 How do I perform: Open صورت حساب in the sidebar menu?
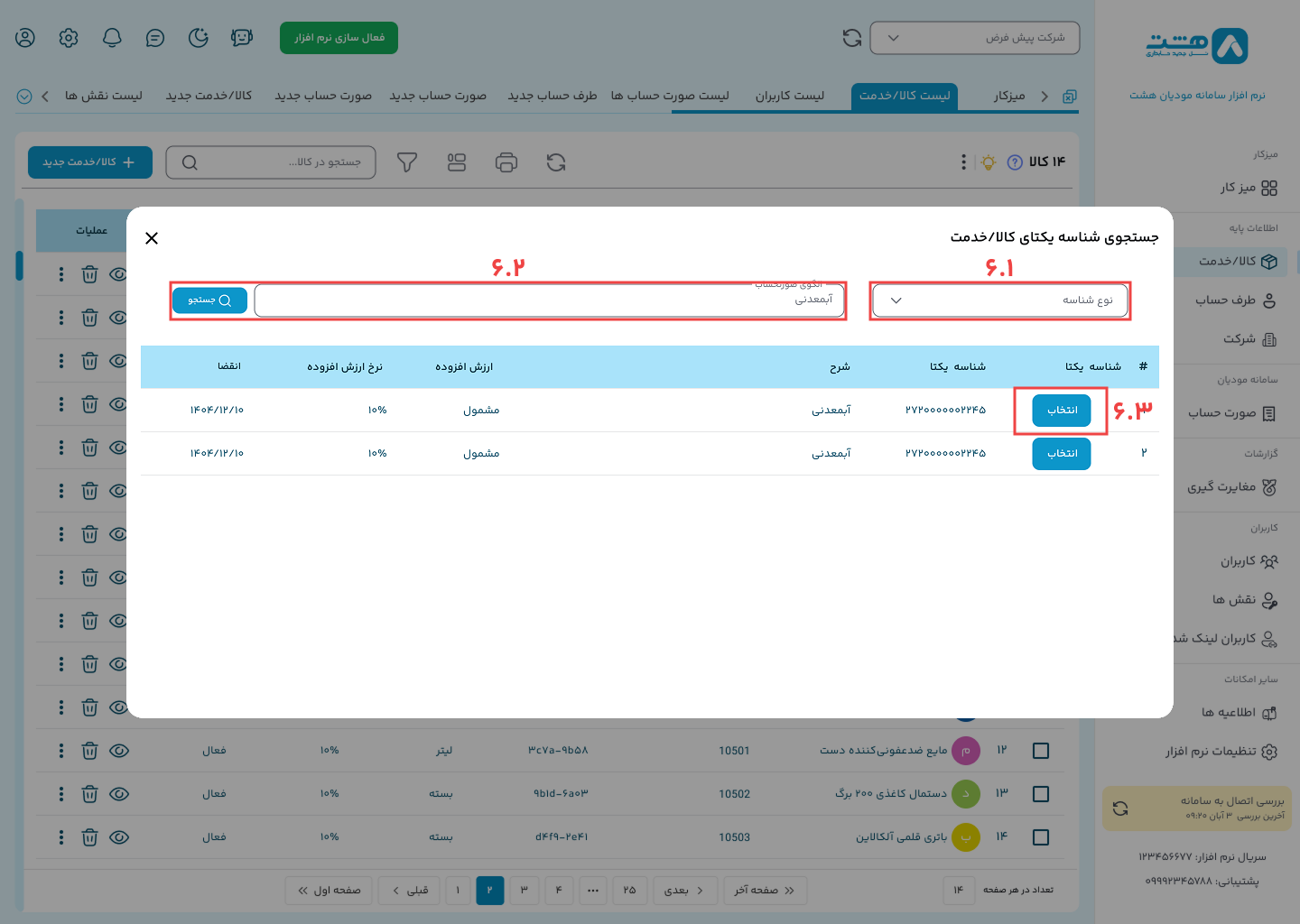(x=1231, y=413)
